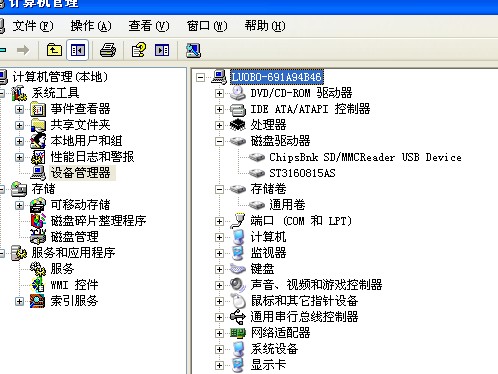Select 声音、视频和游戏控制器 category

coord(317,285)
